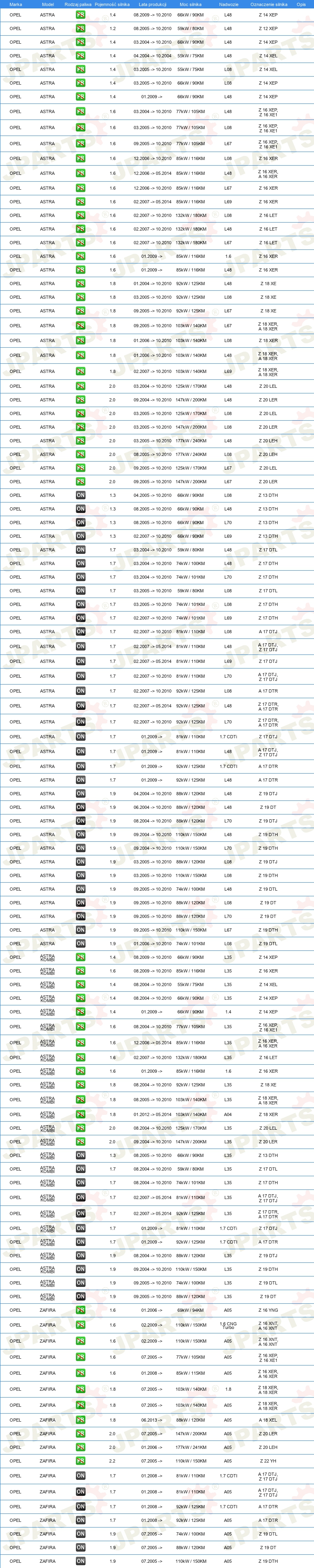Click diesel ON icon in ASTRA 1.9 06.2004 Z 19 DT row
The image size is (314, 1568).
80,807
